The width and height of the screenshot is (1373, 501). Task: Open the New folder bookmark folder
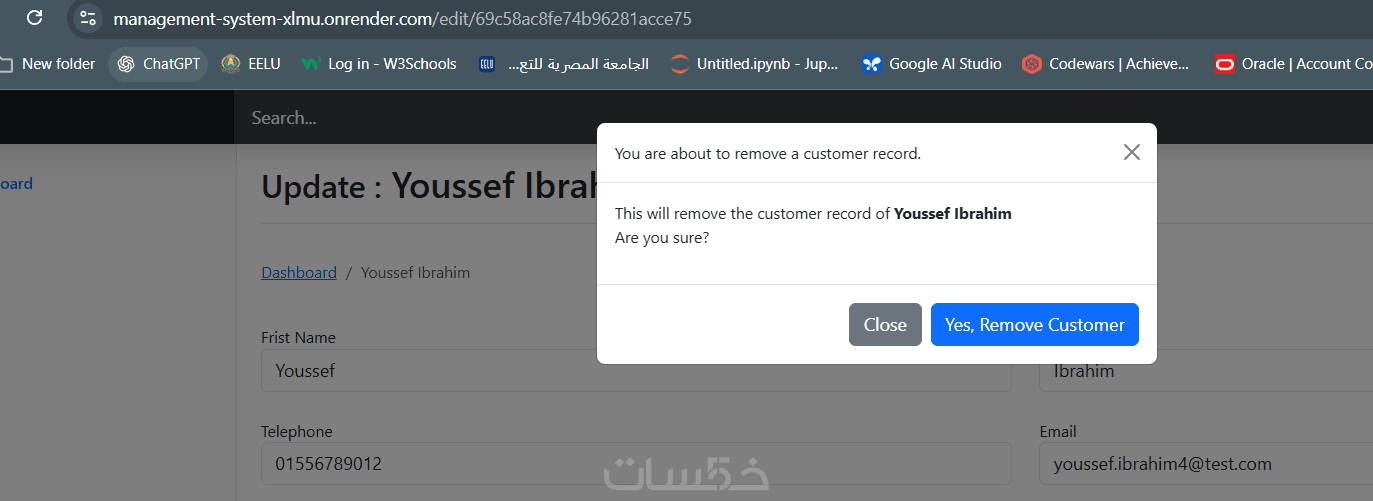[48, 64]
